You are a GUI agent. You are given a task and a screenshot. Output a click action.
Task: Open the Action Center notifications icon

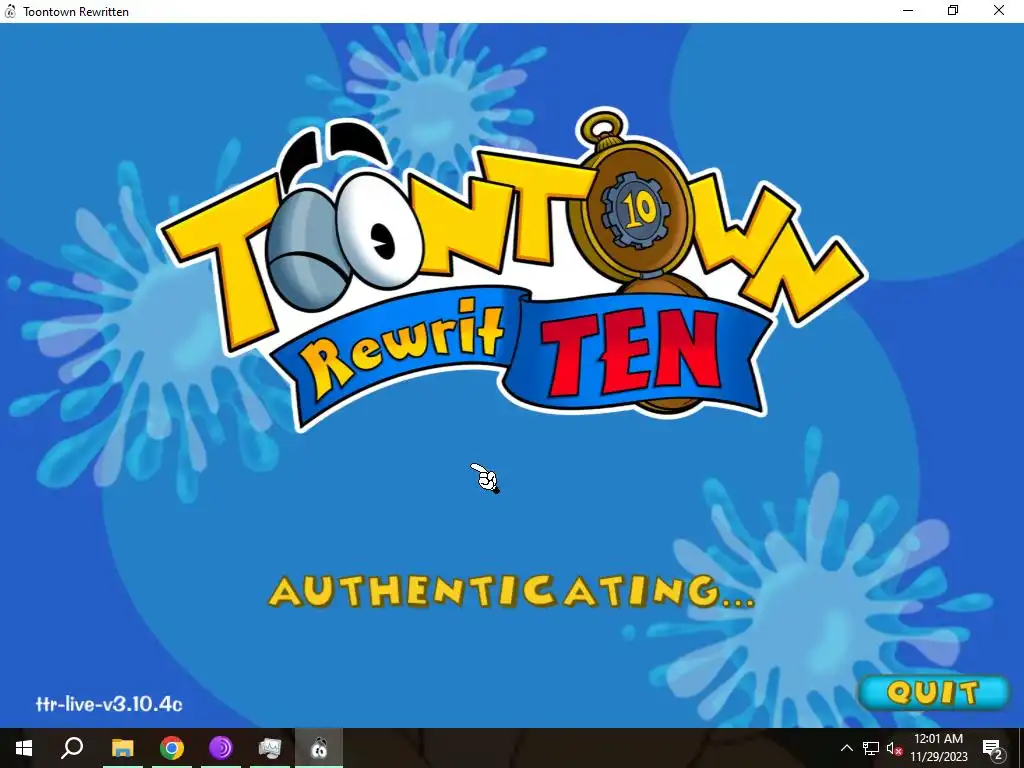click(x=992, y=748)
